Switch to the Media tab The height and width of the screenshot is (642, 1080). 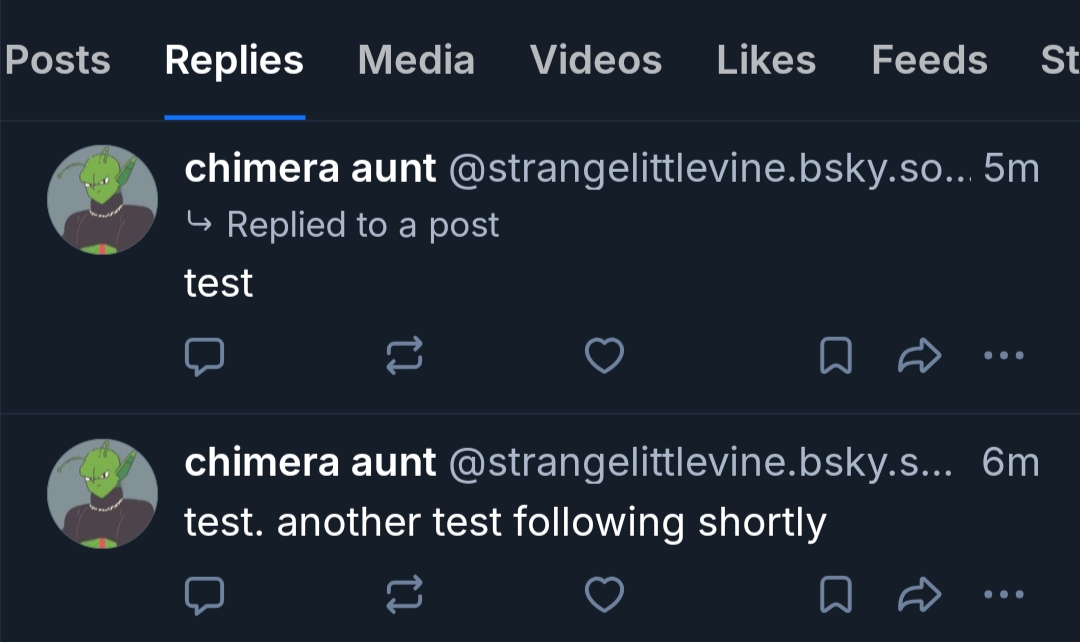(416, 61)
